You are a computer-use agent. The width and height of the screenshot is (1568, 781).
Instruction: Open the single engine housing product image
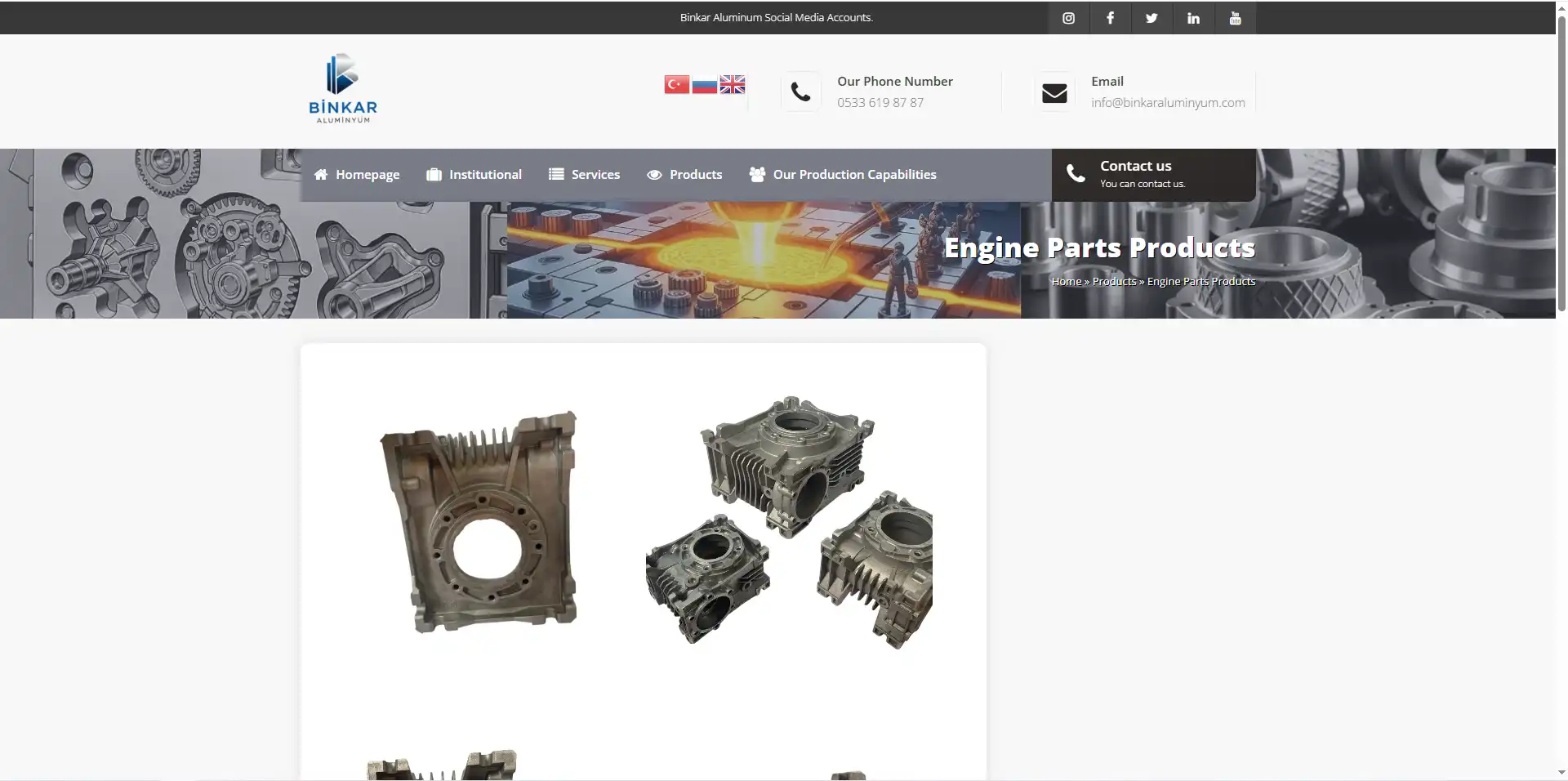click(479, 523)
